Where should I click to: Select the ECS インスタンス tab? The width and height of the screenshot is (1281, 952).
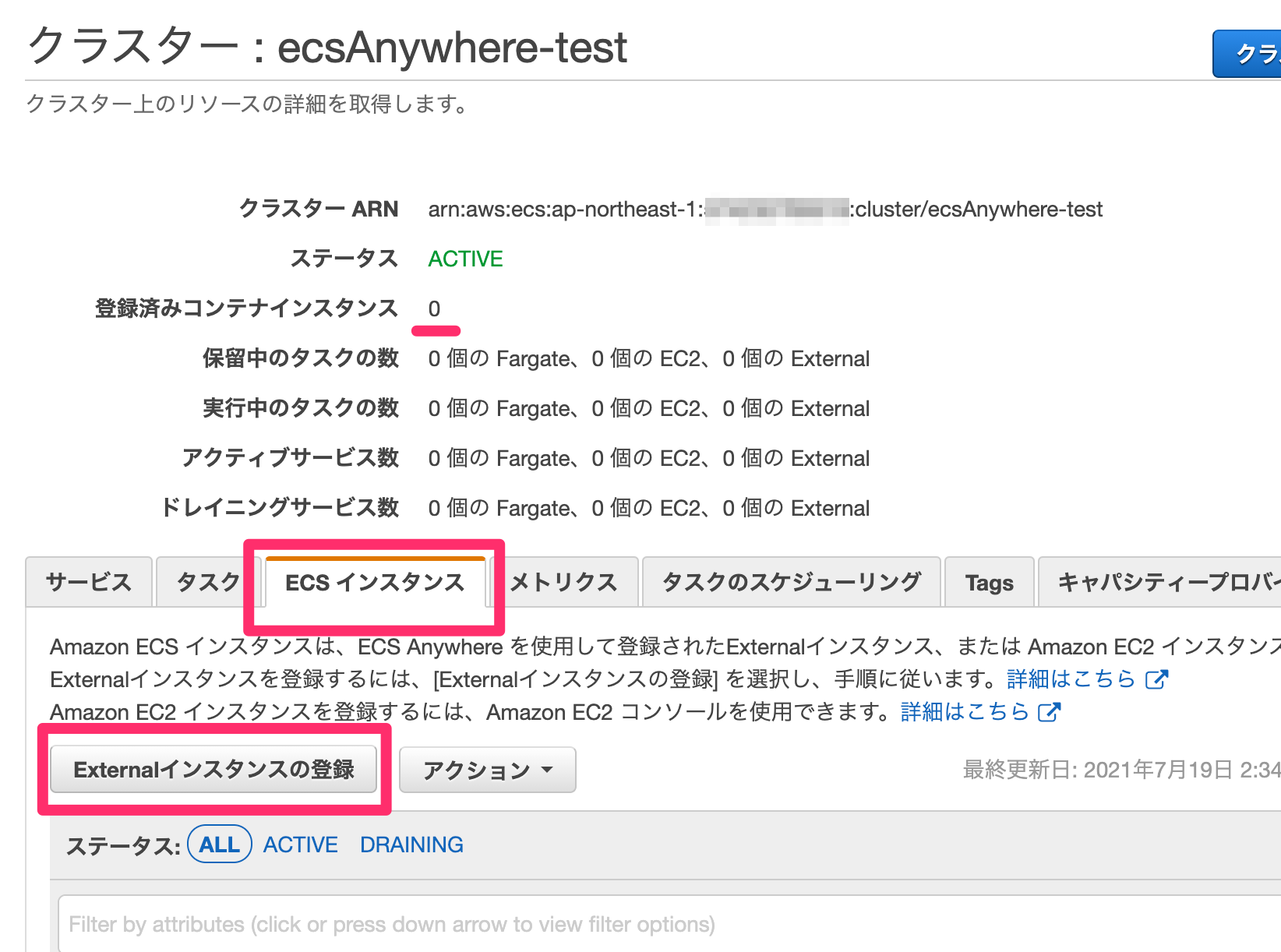[375, 583]
